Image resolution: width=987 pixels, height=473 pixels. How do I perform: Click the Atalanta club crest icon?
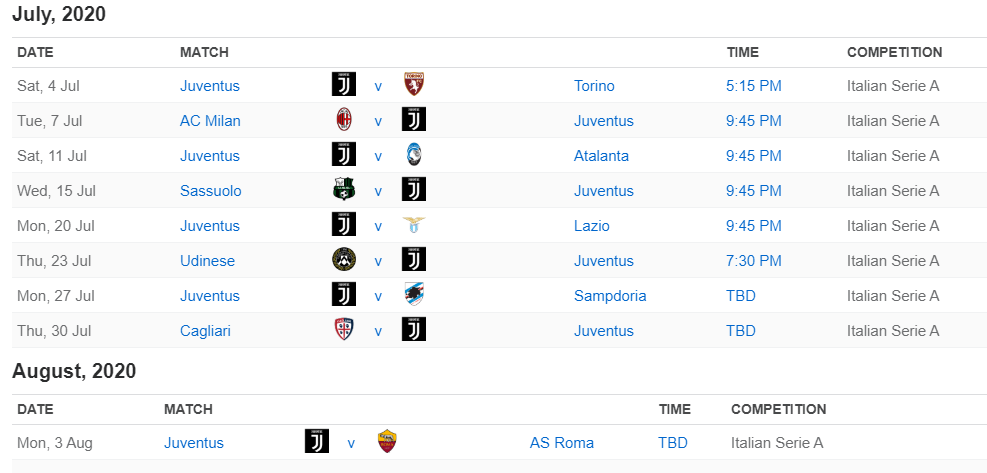pyautogui.click(x=413, y=155)
